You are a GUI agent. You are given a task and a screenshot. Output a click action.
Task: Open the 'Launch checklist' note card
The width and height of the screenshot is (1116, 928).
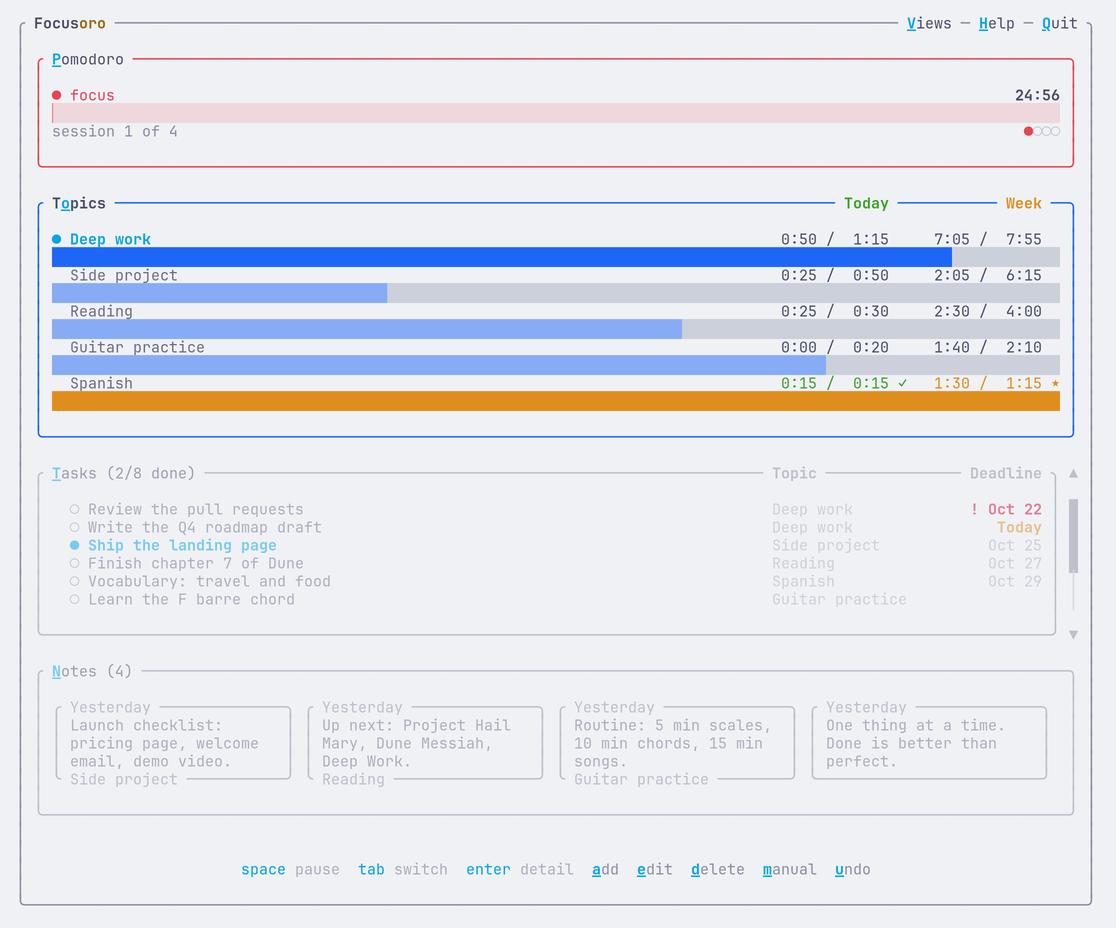[174, 743]
